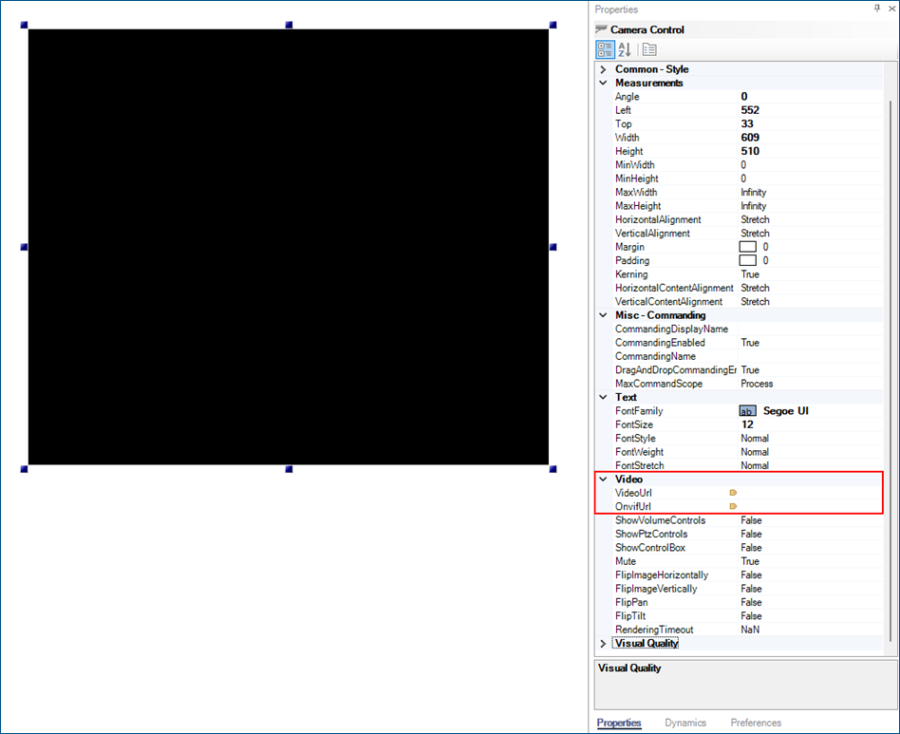Screen dimensions: 900x734
Task: Open the Properties tab
Action: pos(619,723)
